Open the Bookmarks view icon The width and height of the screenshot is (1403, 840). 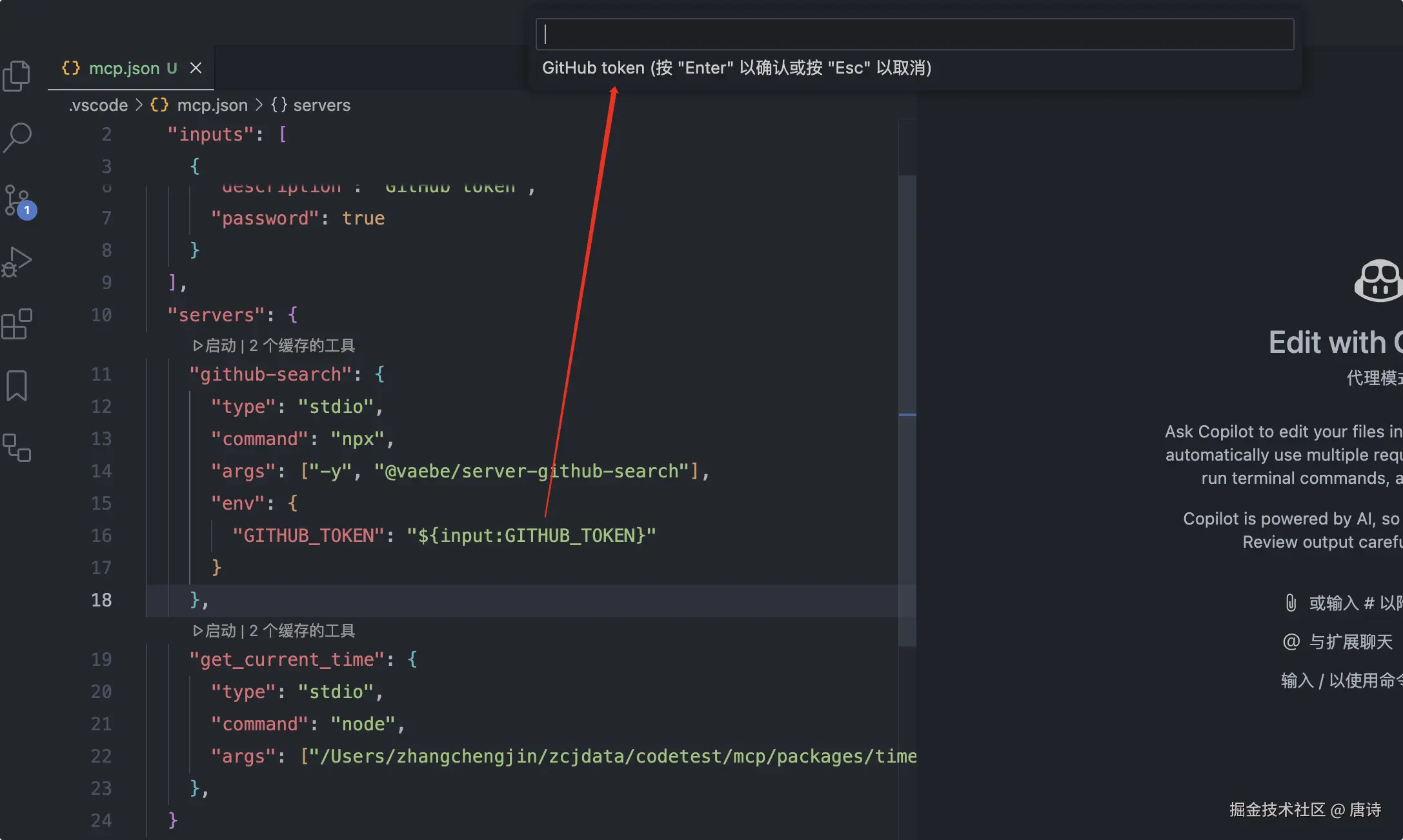[x=17, y=386]
